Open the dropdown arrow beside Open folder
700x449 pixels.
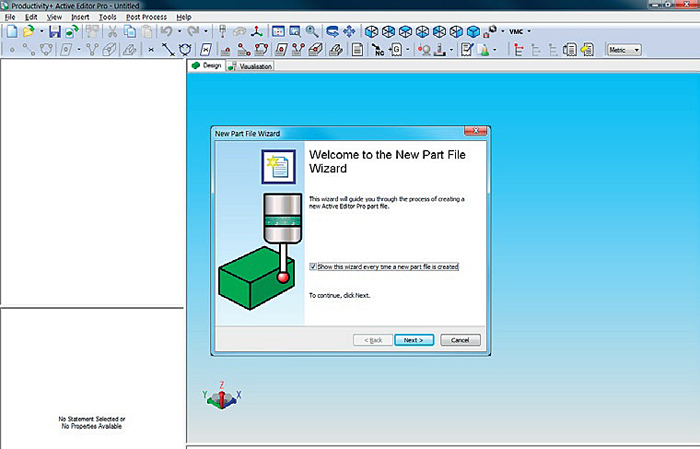click(42, 31)
